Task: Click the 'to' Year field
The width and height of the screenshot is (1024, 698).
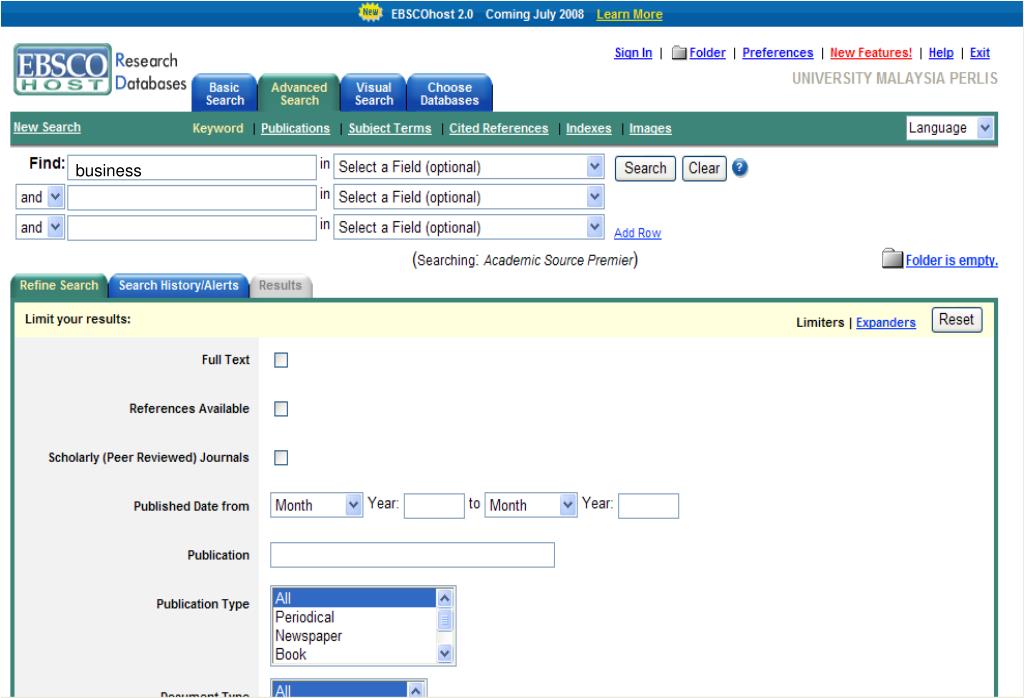Action: point(648,506)
